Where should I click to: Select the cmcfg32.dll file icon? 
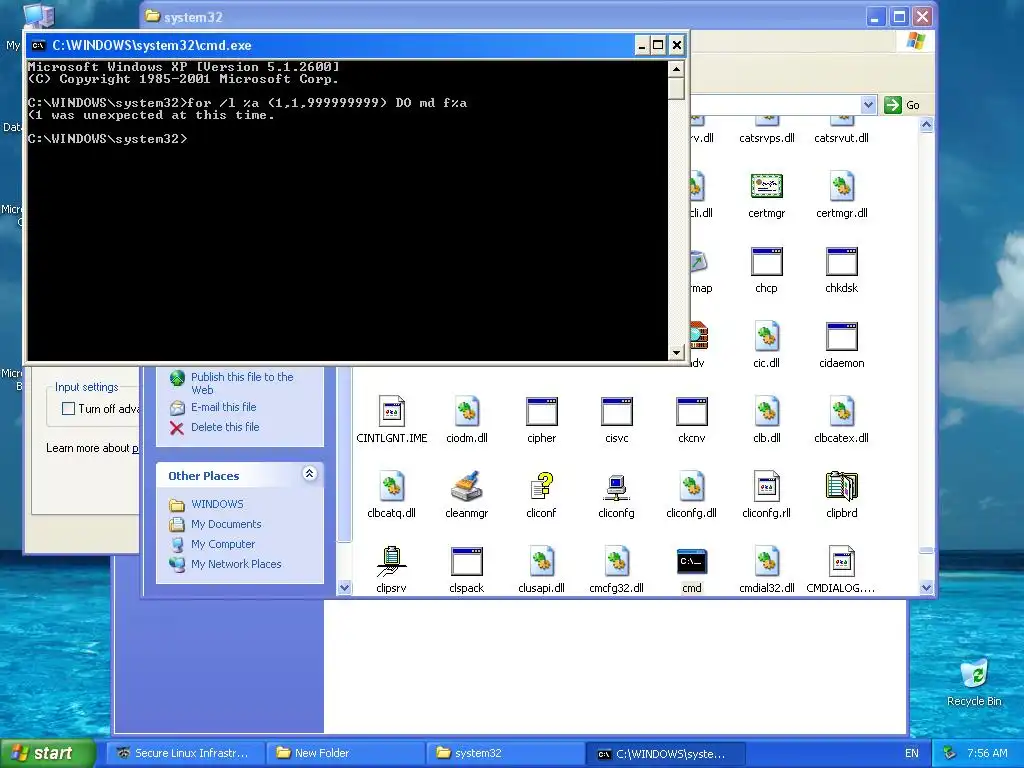[616, 562]
